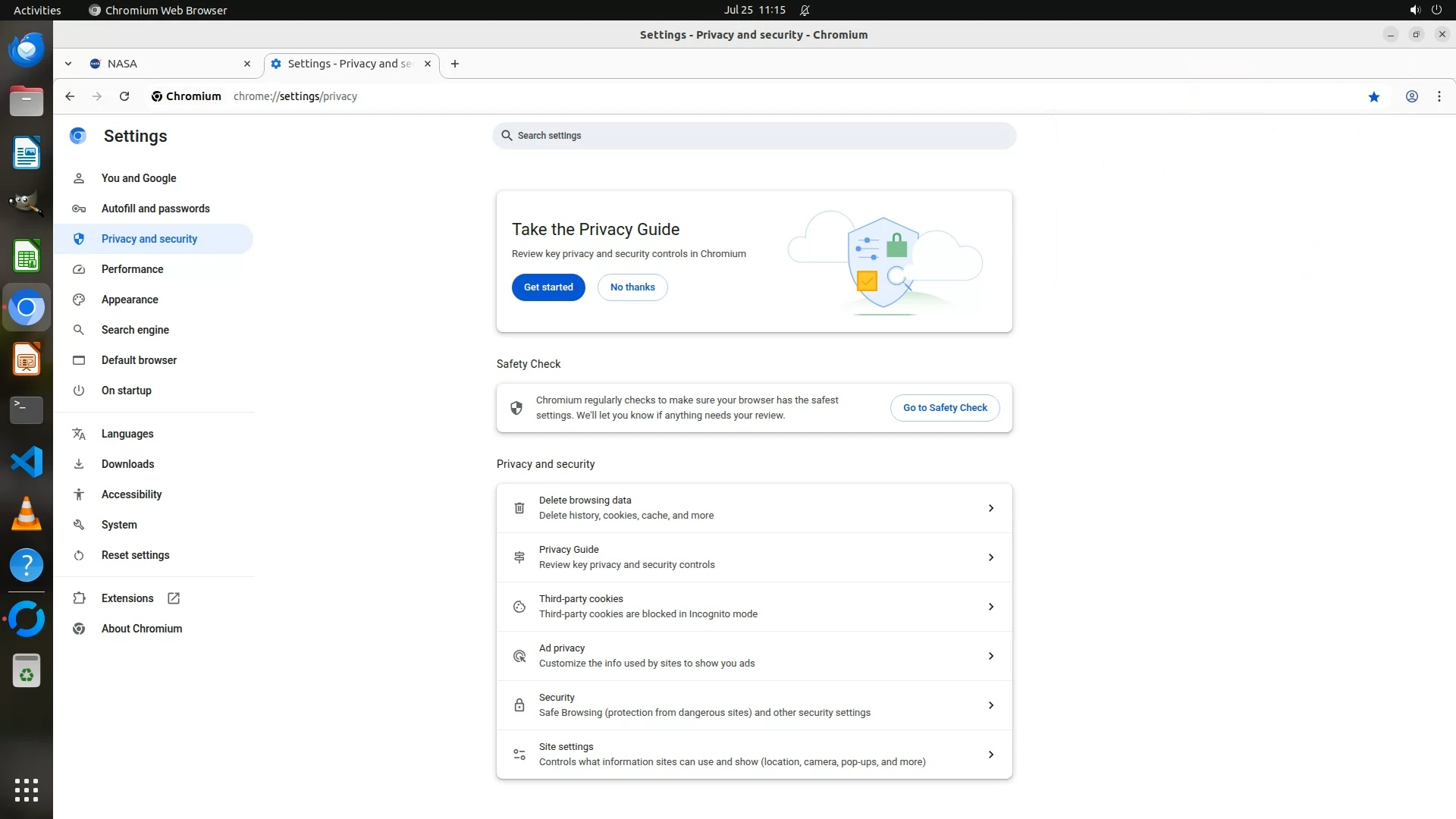Open Autofill and passwords section
The image size is (1456, 819).
click(155, 209)
